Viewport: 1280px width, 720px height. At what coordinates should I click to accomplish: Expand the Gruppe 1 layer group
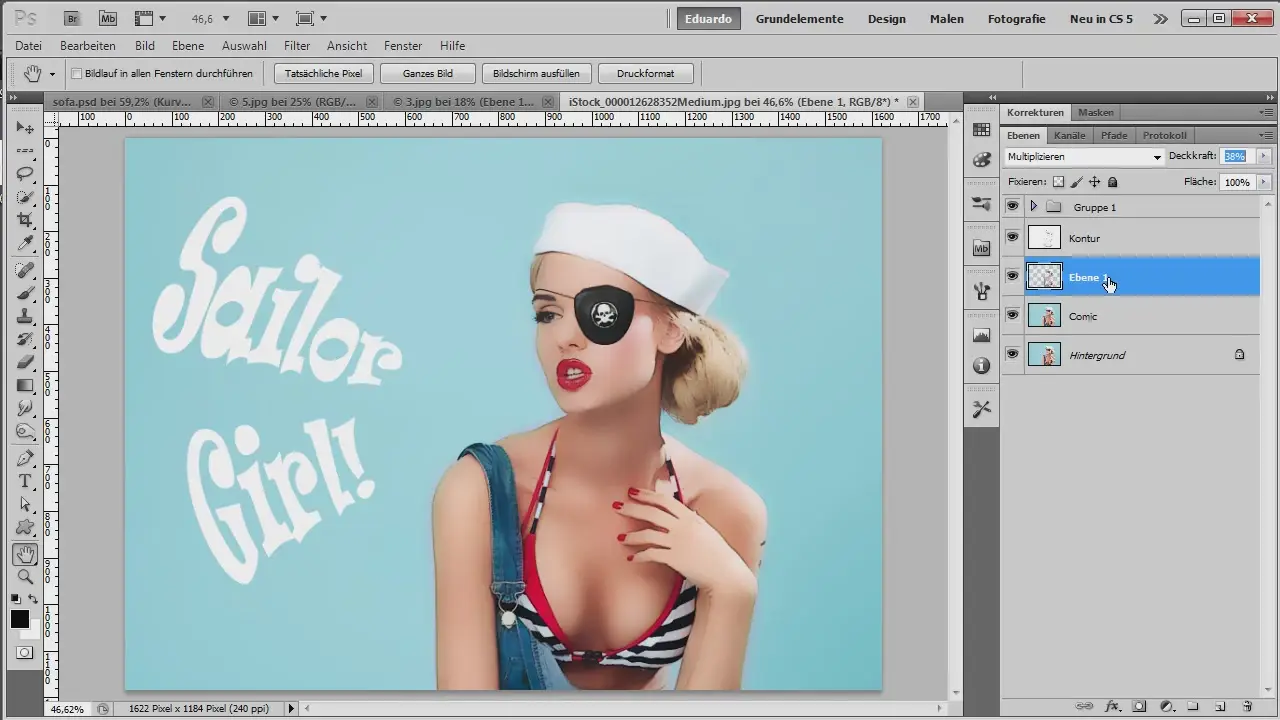(x=1033, y=206)
